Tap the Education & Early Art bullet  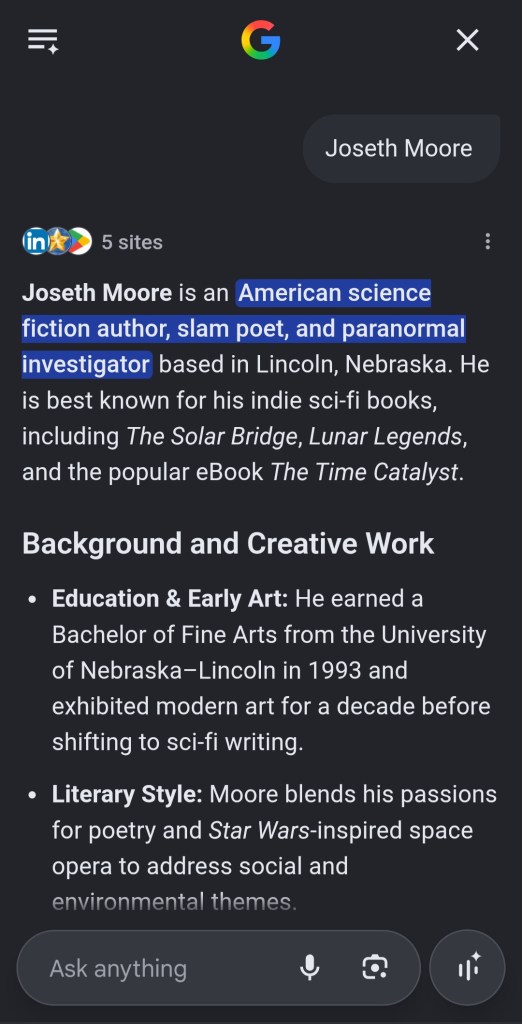click(271, 670)
